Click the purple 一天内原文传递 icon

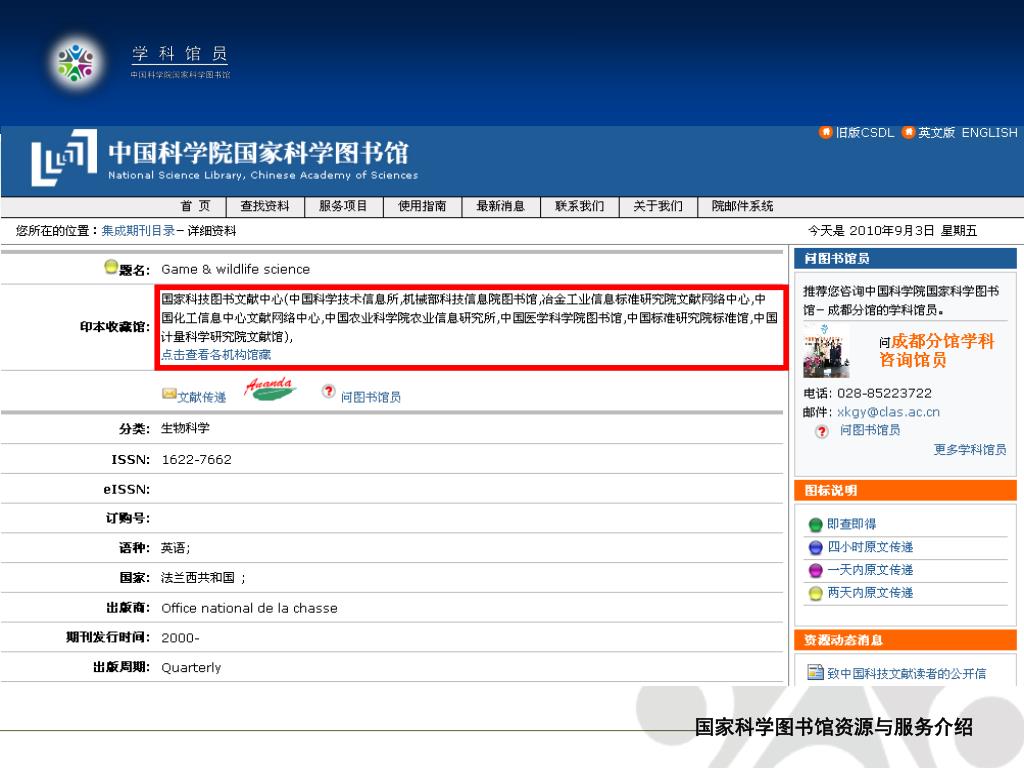pos(815,570)
